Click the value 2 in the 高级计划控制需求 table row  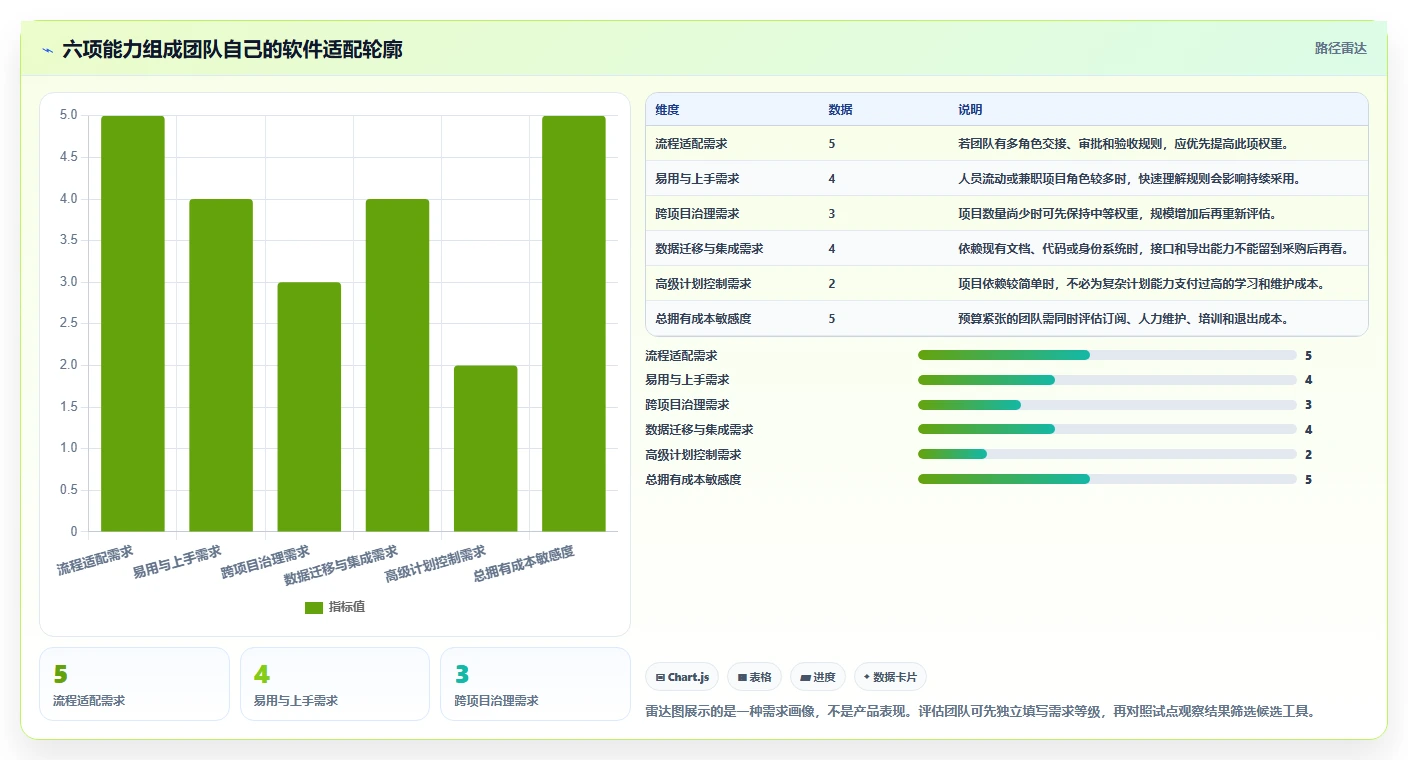coord(832,284)
